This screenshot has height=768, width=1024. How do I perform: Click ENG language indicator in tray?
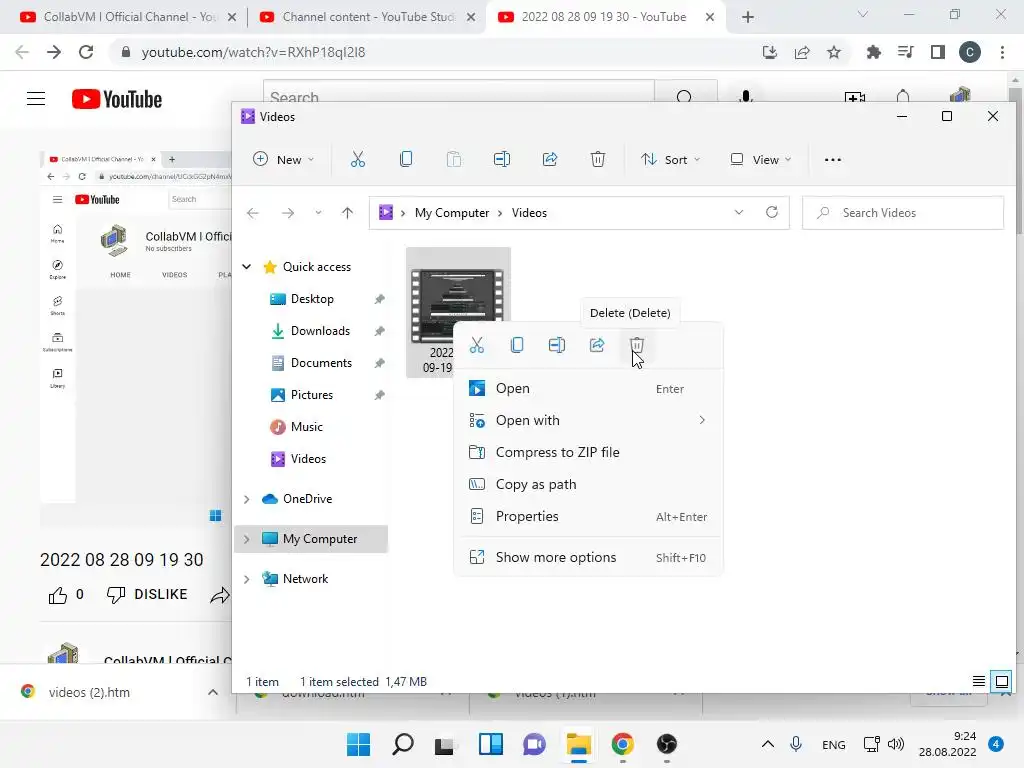tap(833, 744)
